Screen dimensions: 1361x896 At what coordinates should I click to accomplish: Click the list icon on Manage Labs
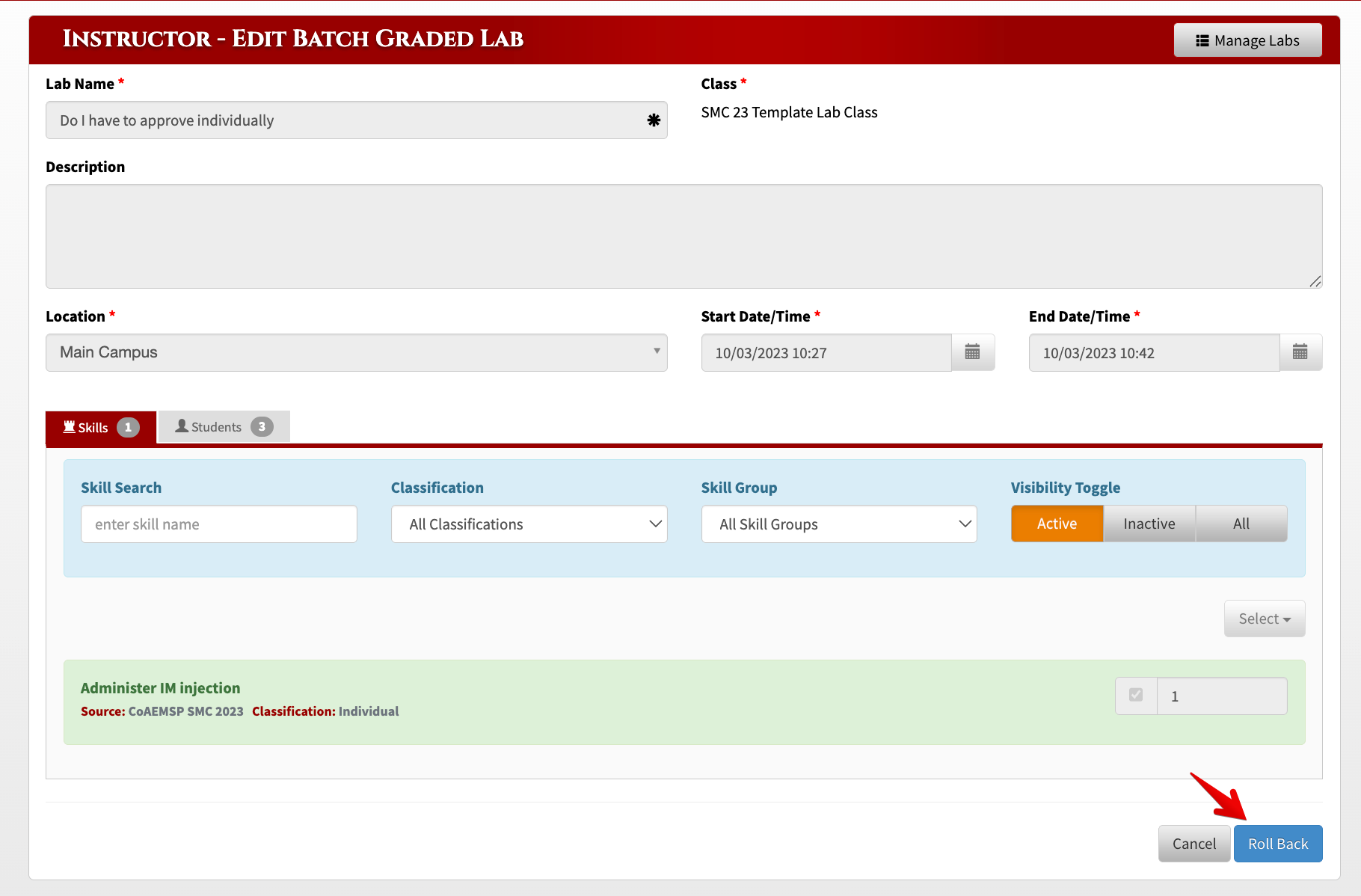tap(1202, 41)
